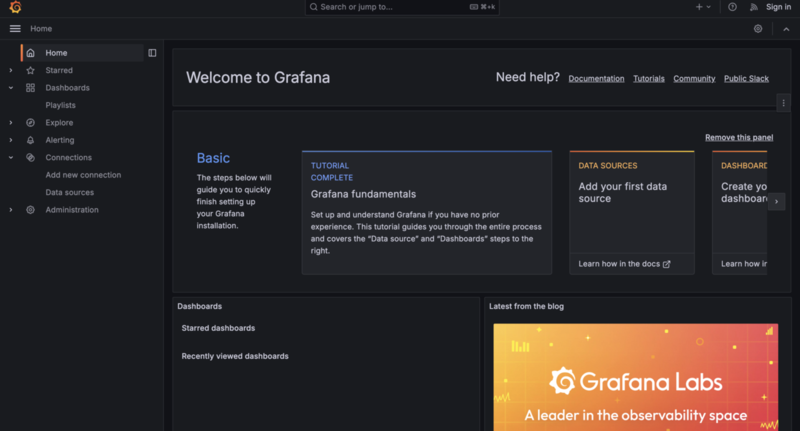Click the Explore compass icon
Viewport: 800px width, 431px height.
point(31,122)
